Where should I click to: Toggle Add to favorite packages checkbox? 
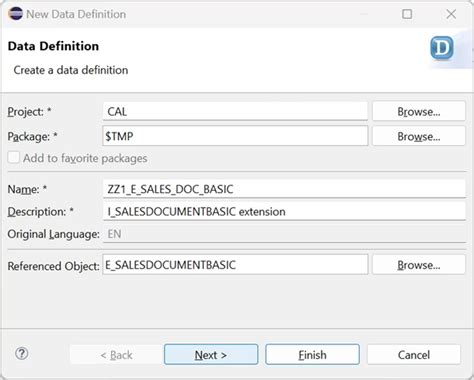tap(14, 158)
